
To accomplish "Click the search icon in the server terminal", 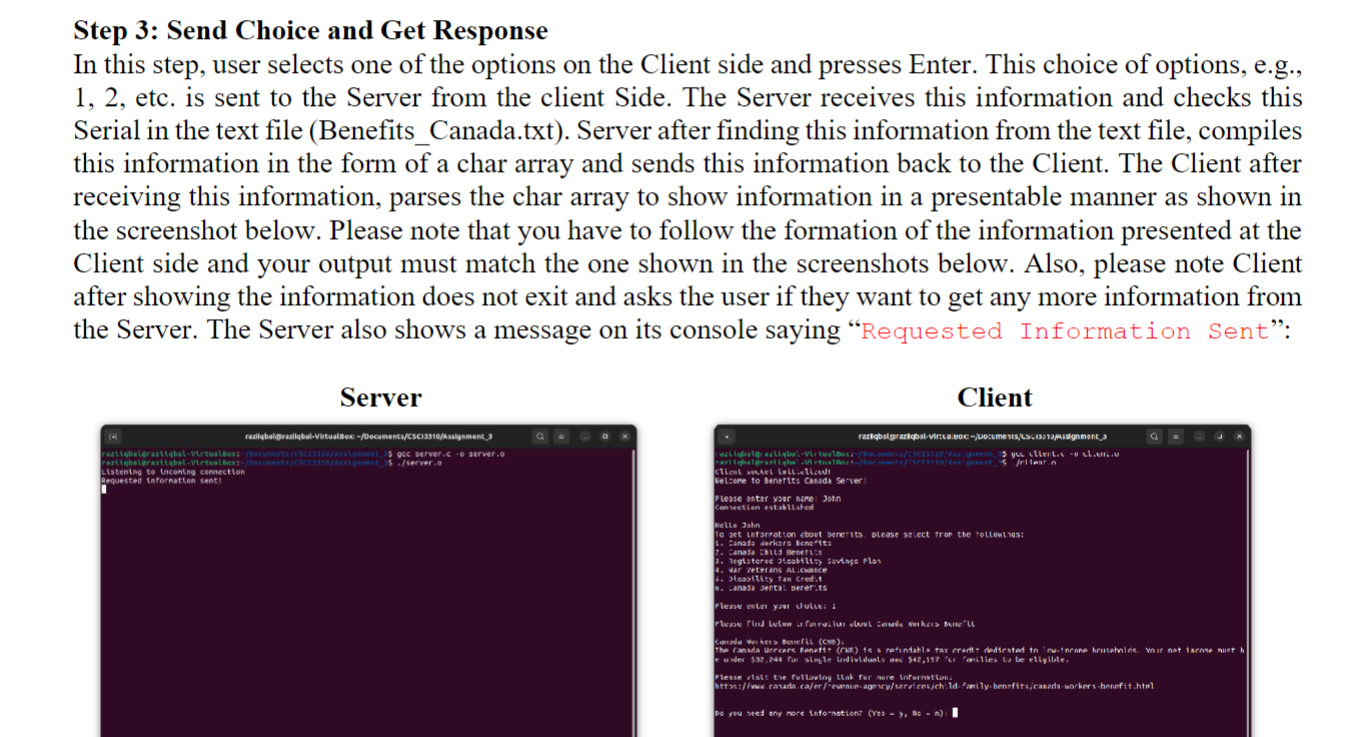I will pos(540,436).
